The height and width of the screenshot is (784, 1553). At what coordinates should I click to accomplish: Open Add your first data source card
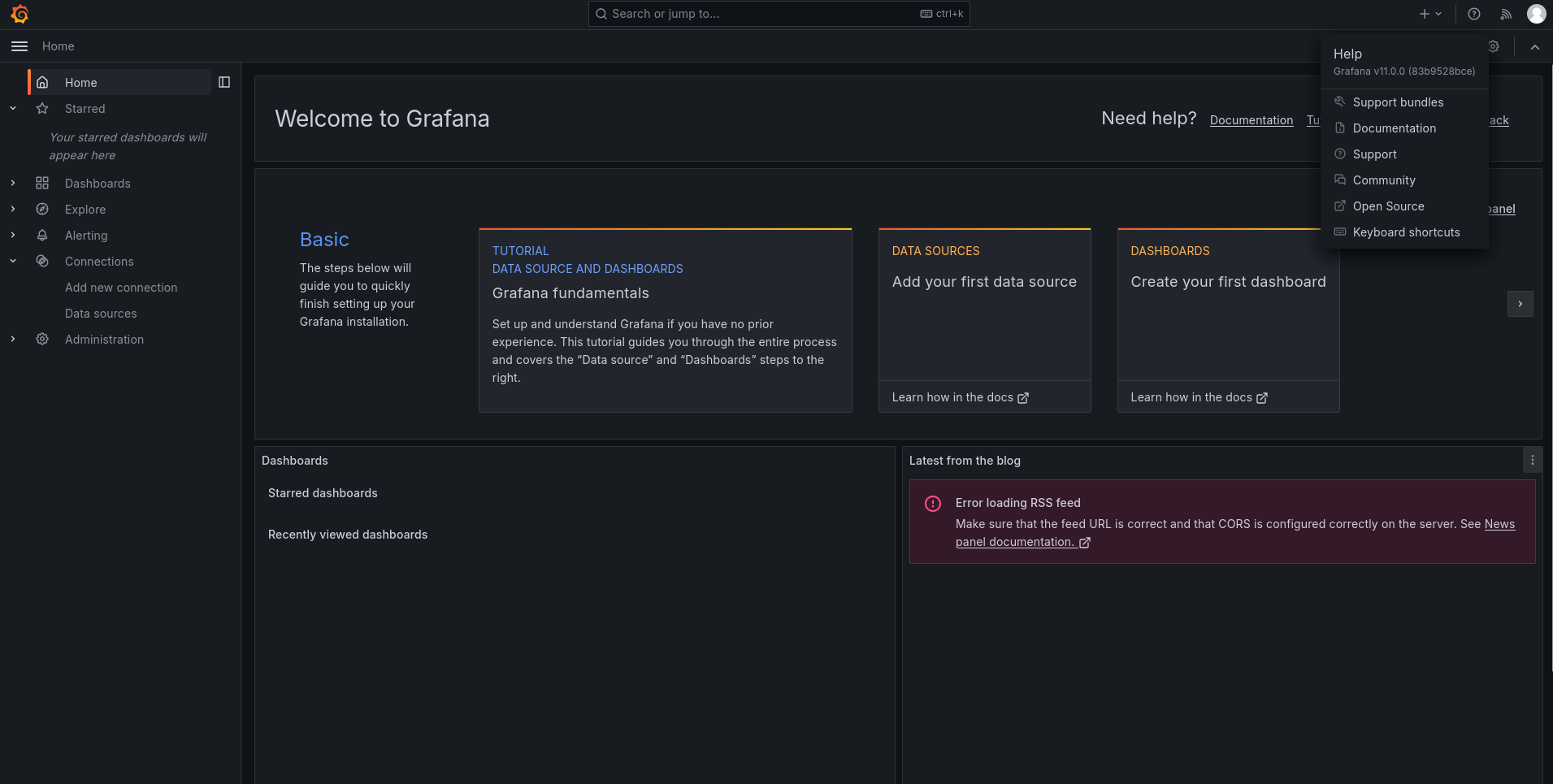pyautogui.click(x=984, y=305)
